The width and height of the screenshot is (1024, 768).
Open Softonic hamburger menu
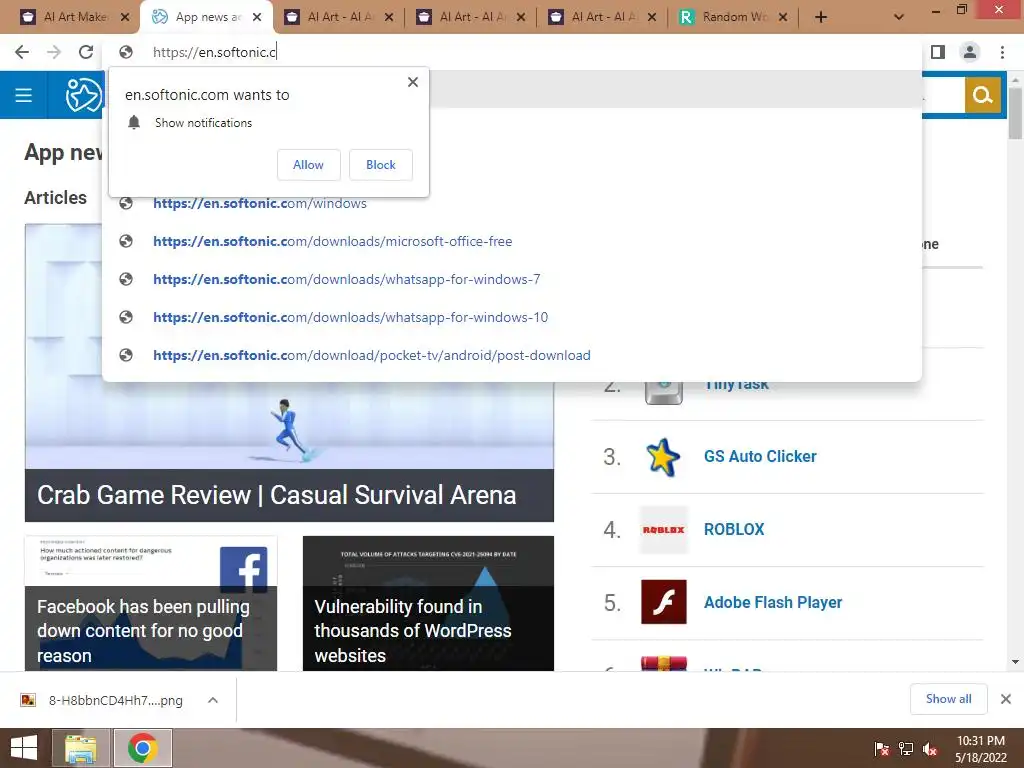coord(24,95)
